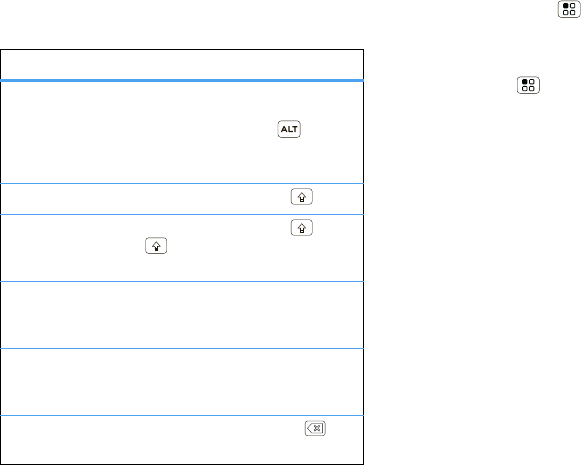The width and height of the screenshot is (581, 465).
Task: Click the blue line directly above the Backspace row
Action: pos(182,416)
